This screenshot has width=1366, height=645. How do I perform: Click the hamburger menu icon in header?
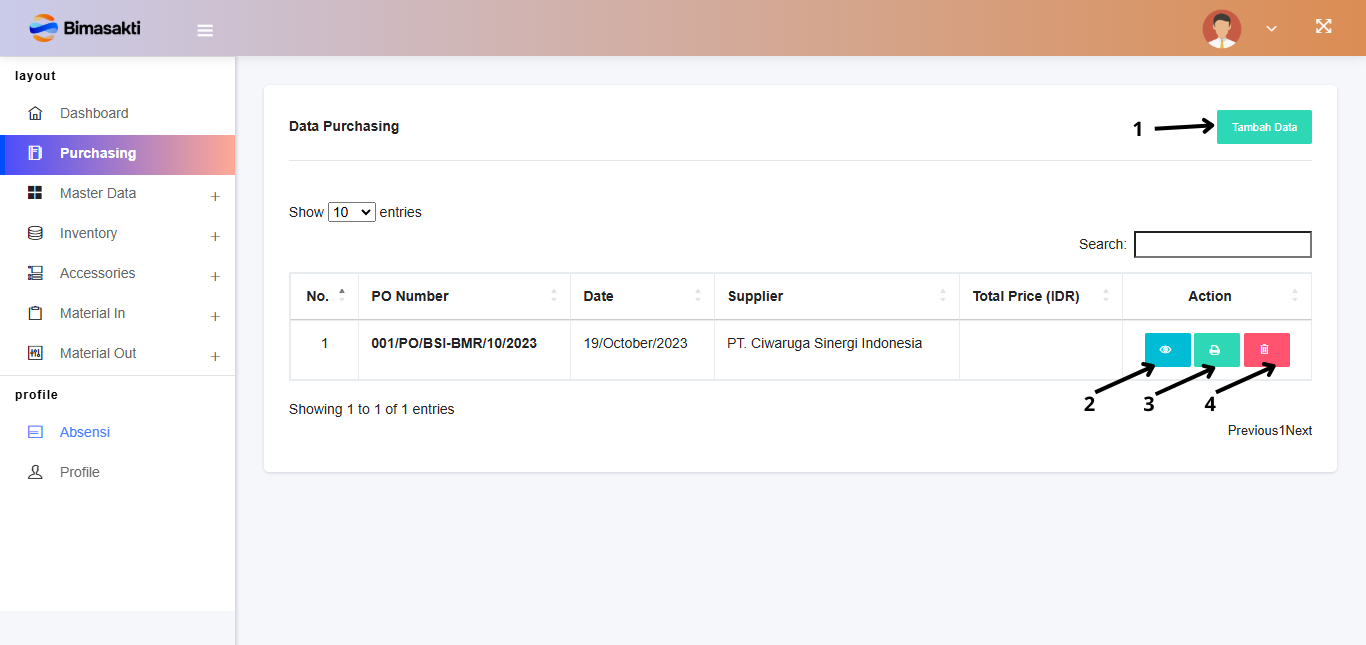click(205, 30)
